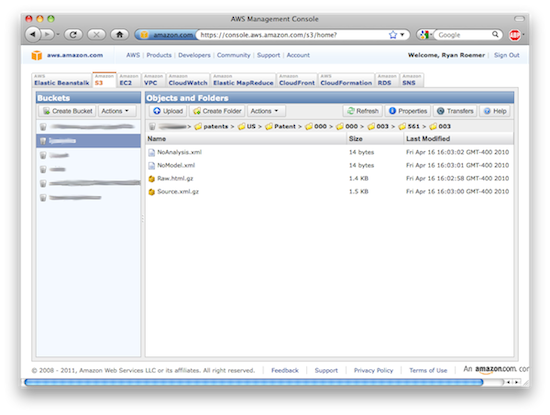Open the Transfers button

455,111
